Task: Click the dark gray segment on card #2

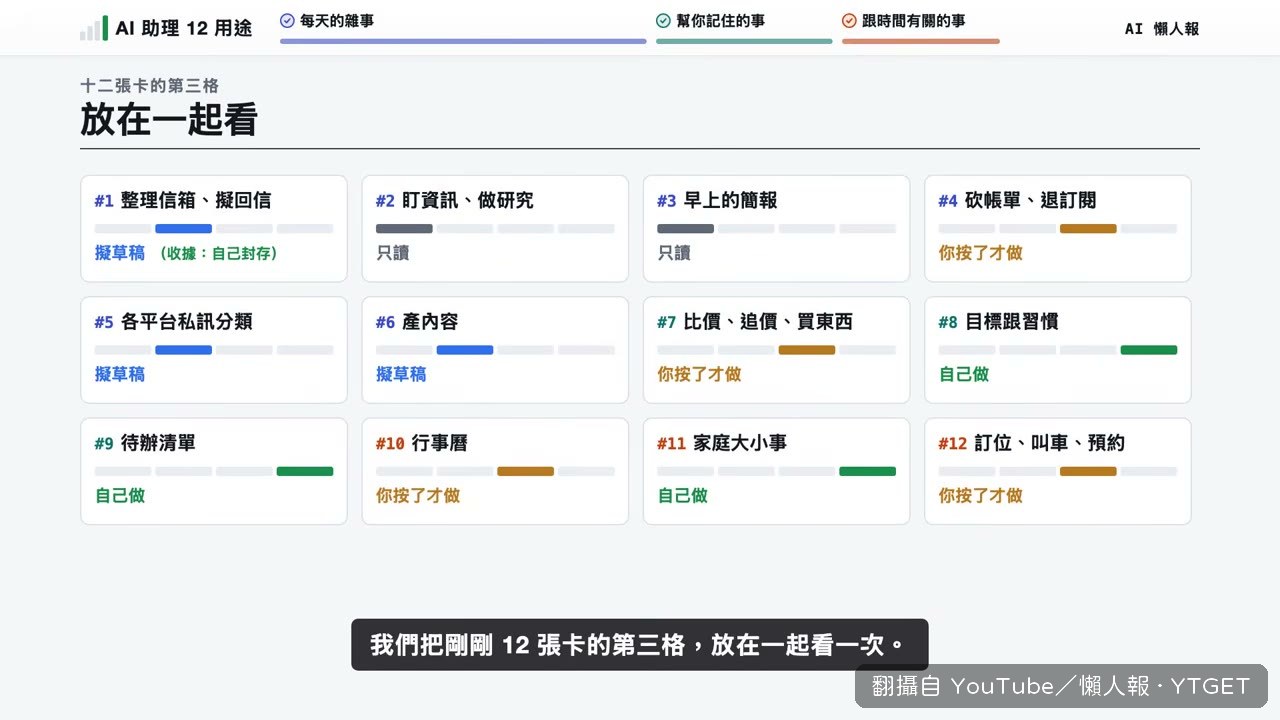Action: point(404,229)
